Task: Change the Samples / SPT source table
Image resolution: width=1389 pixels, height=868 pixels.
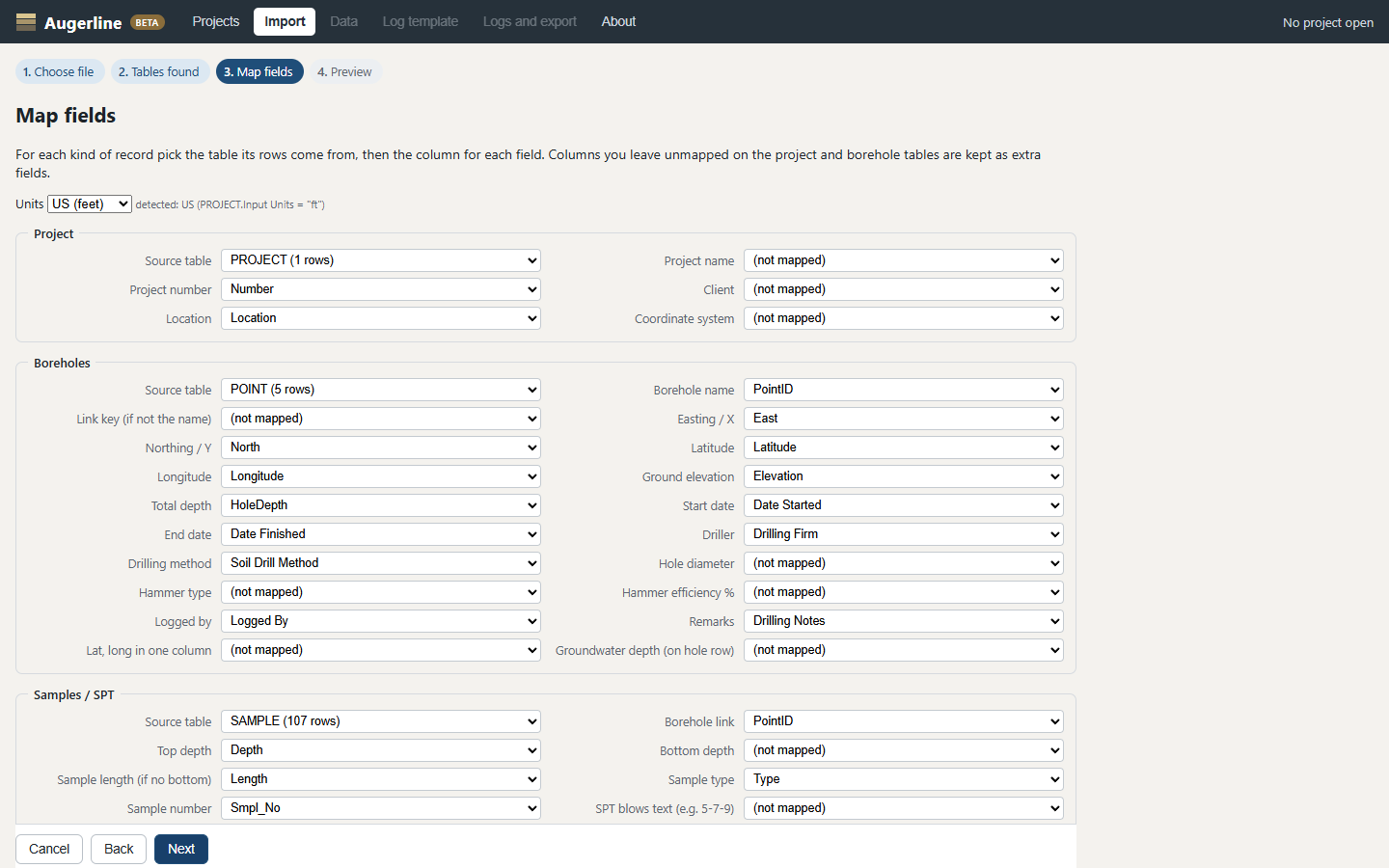Action: [x=381, y=721]
